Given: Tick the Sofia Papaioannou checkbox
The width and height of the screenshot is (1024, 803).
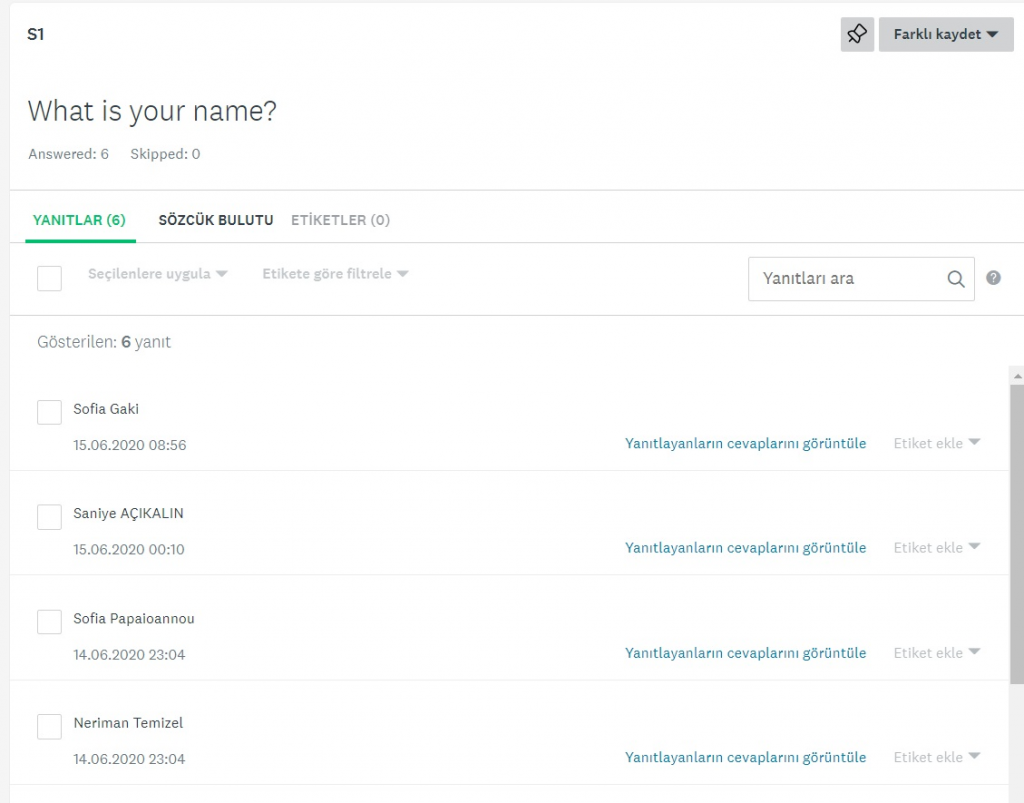Looking at the screenshot, I should [49, 622].
